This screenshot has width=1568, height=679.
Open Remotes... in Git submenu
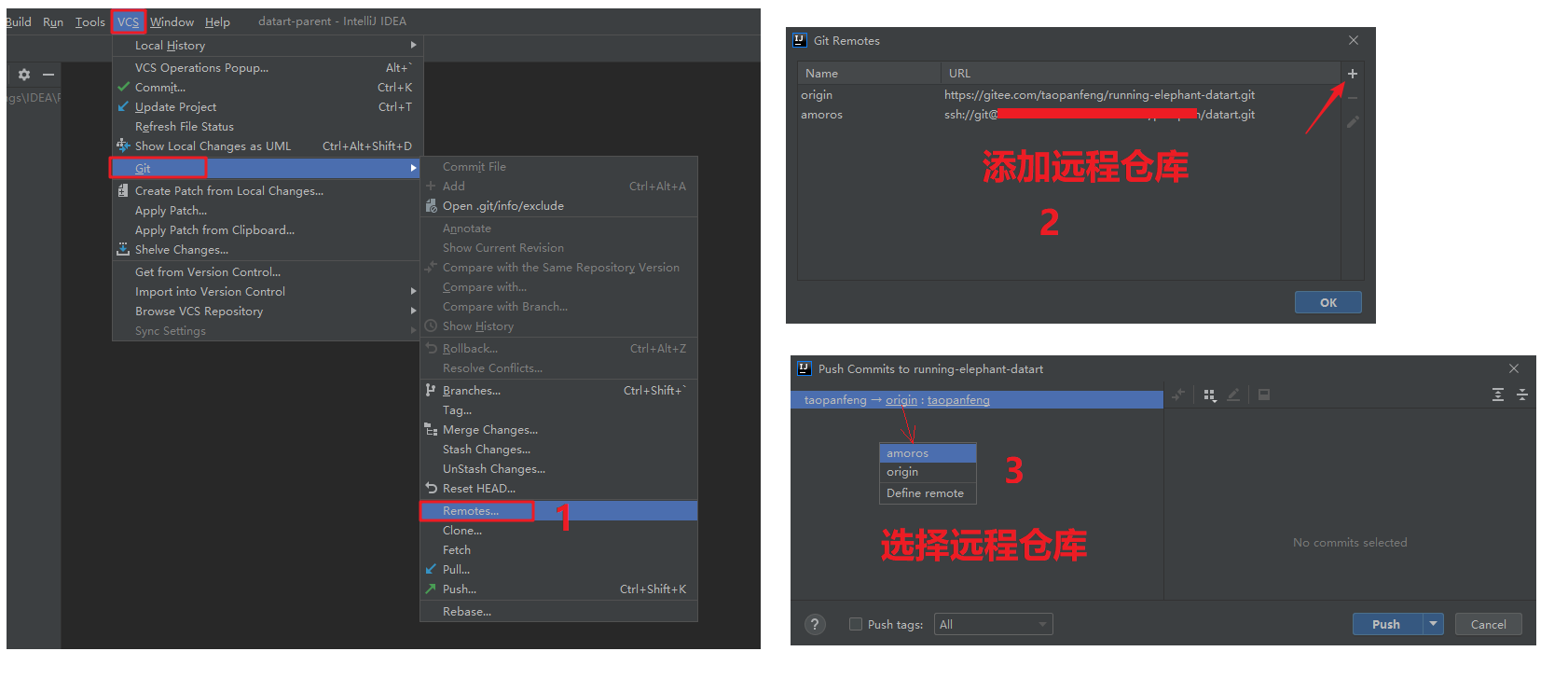click(558, 510)
